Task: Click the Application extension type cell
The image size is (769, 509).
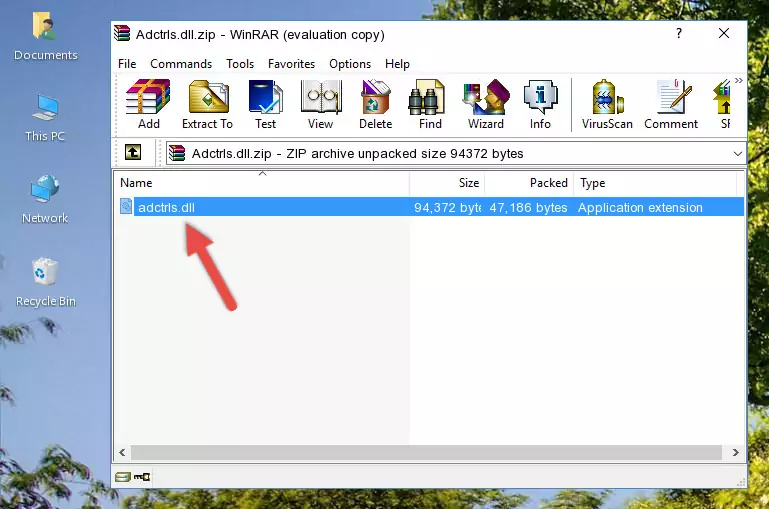Action: (x=640, y=207)
